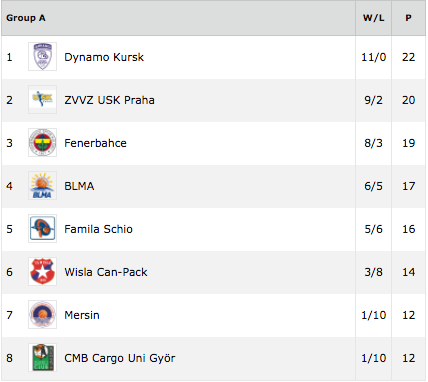Click the W/L column header

[374, 18]
